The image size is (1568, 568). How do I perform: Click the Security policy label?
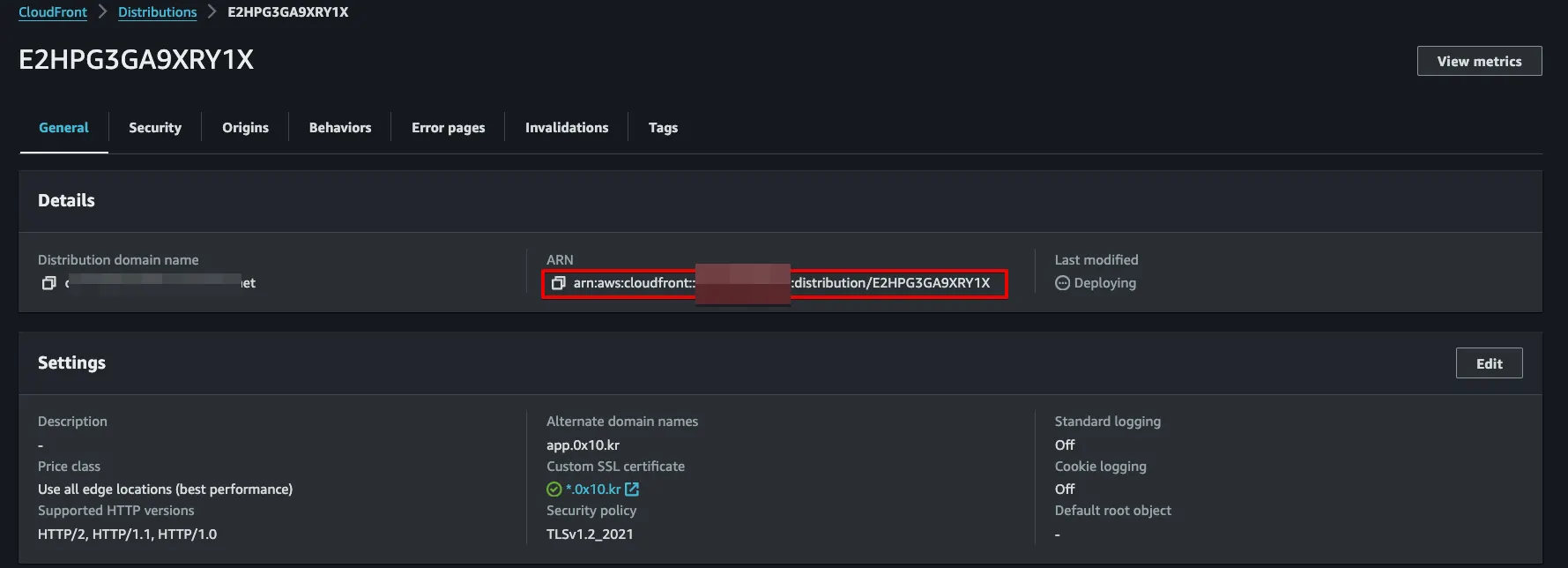tap(591, 511)
